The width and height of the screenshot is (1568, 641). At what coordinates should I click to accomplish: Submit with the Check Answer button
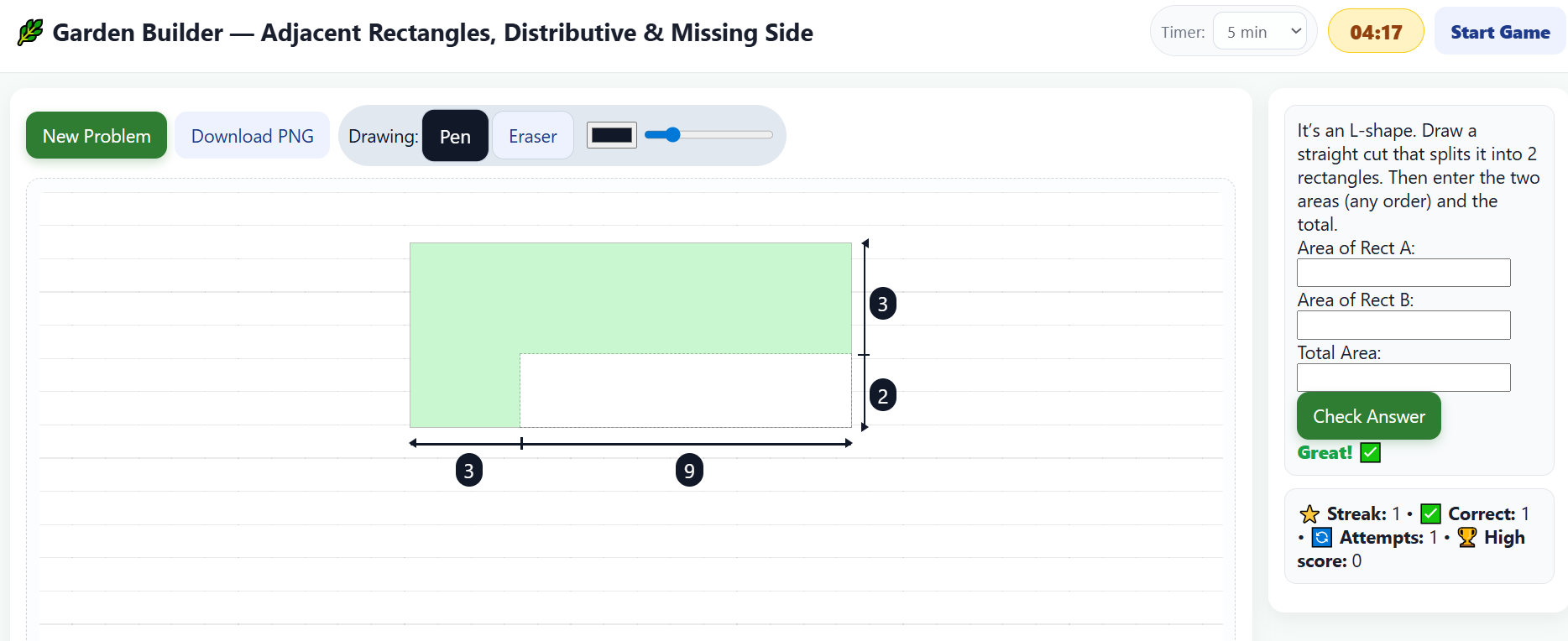tap(1369, 416)
